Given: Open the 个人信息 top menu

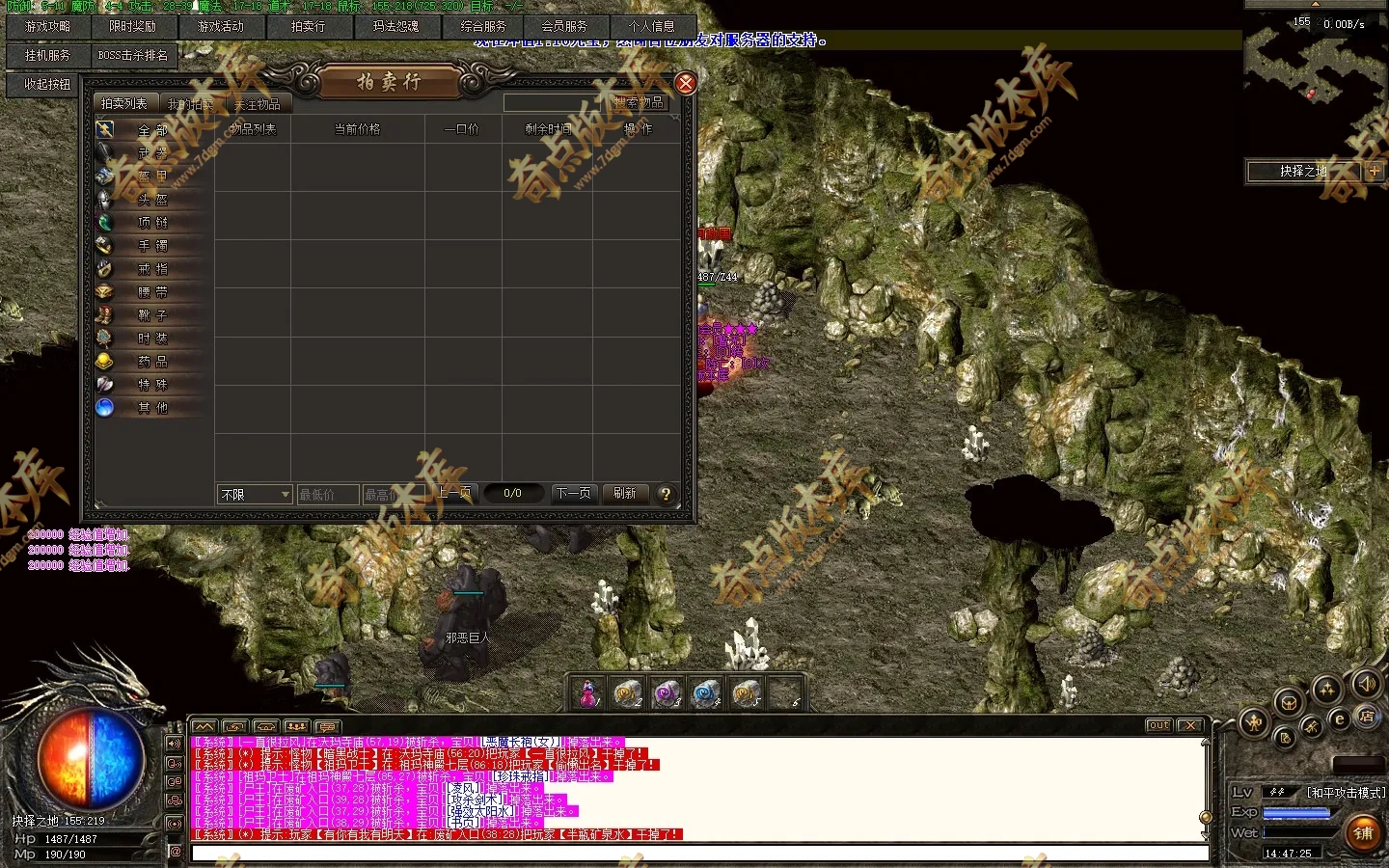Looking at the screenshot, I should [652, 27].
